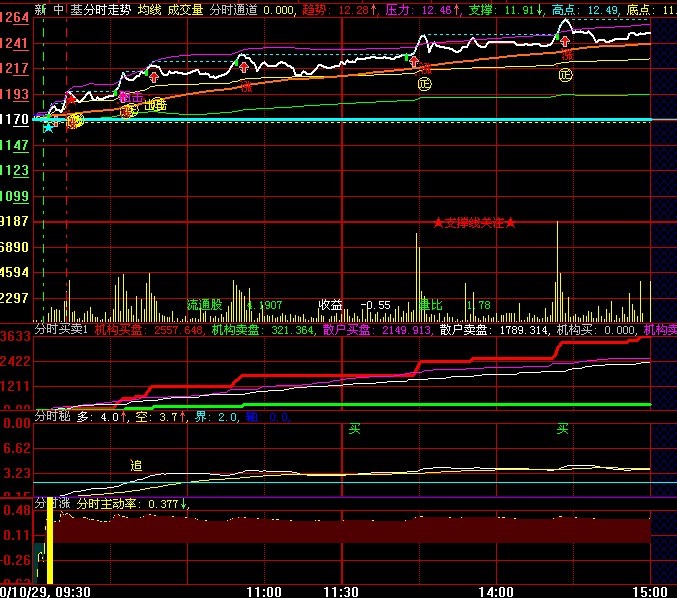Click the 追 signal label in indicator panel
Screen dimensions: 677x598
pos(136,465)
